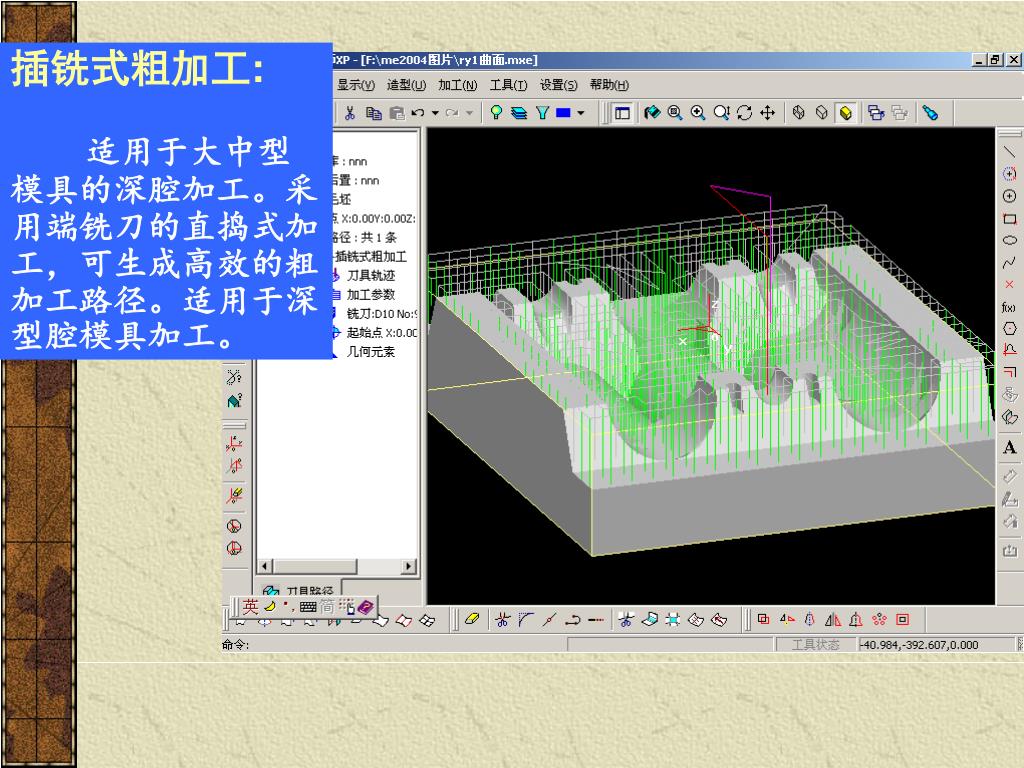The width and height of the screenshot is (1024, 768).
Task: Select 刀具轨迹 in the tree
Action: click(370, 276)
